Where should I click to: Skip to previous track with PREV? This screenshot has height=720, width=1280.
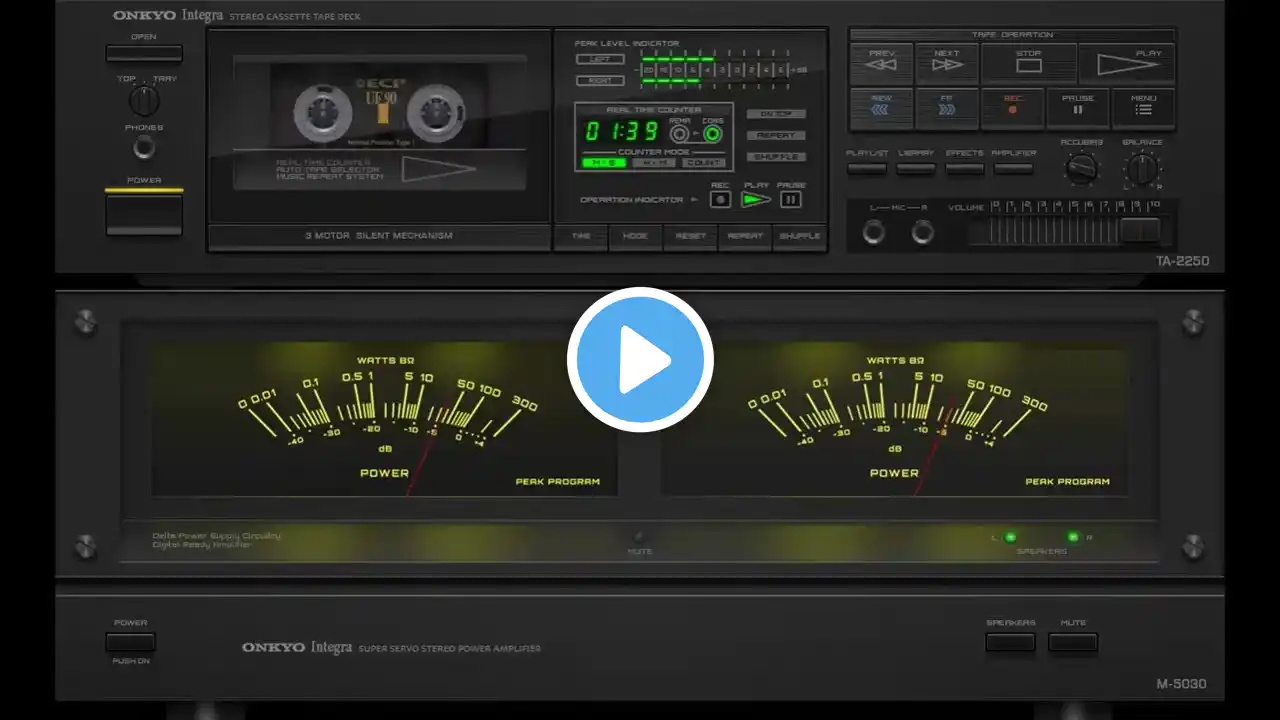pyautogui.click(x=881, y=63)
